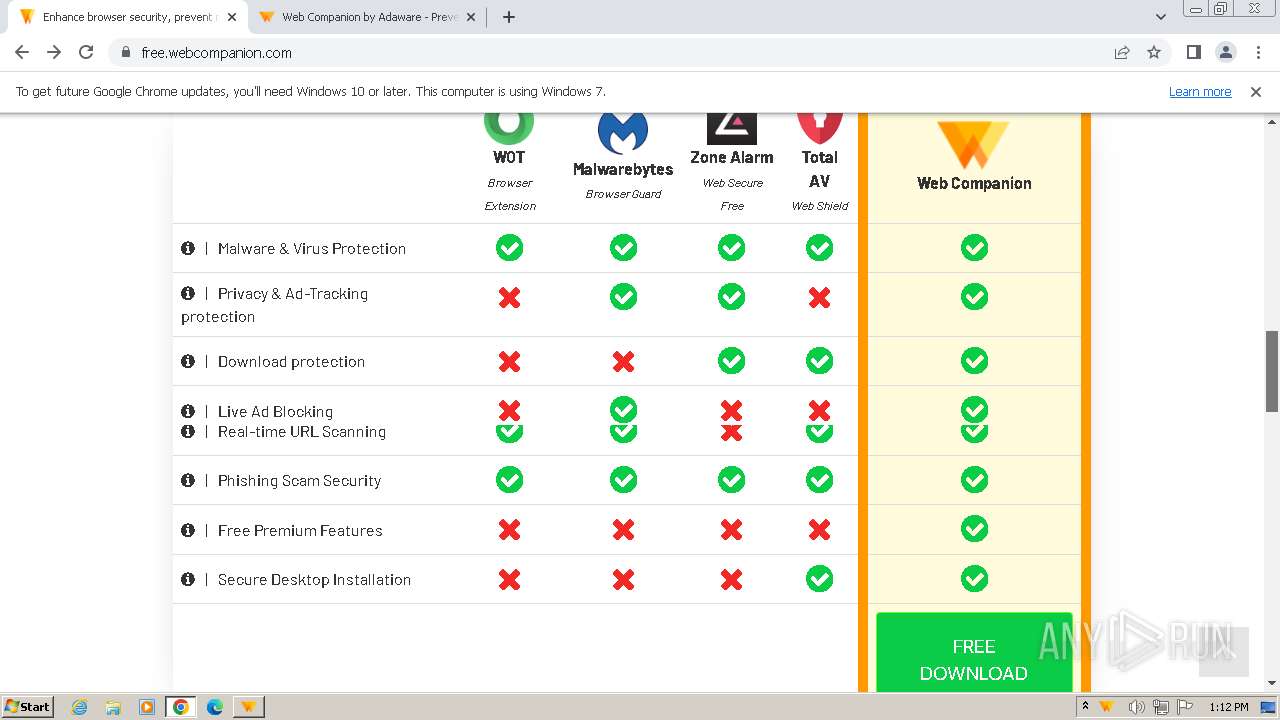Open the Chrome three-dot menu

click(x=1258, y=52)
